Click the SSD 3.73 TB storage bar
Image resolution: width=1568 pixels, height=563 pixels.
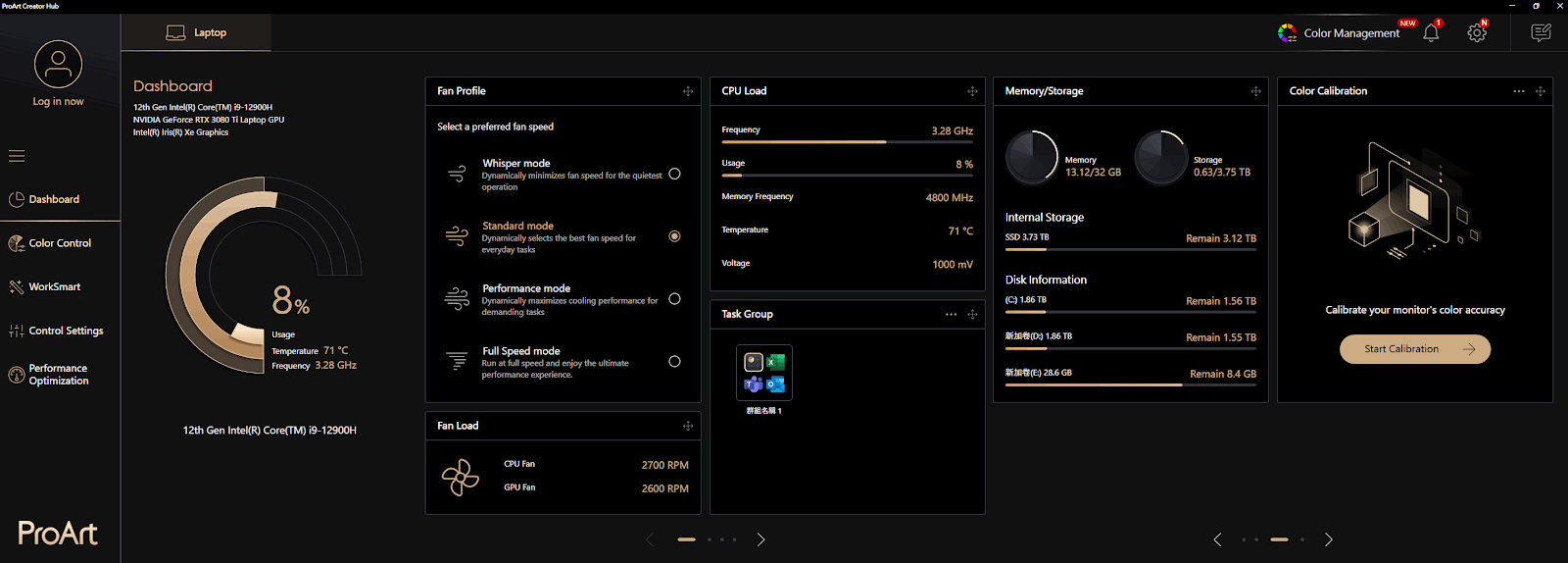coord(1131,249)
